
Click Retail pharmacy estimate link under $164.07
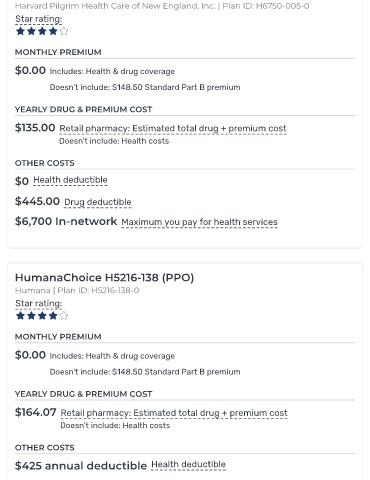pos(174,413)
